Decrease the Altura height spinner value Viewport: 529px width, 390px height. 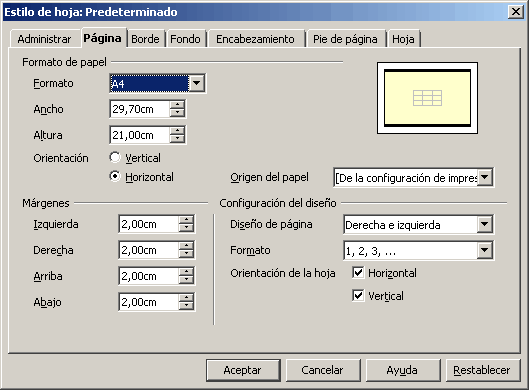[x=177, y=139]
